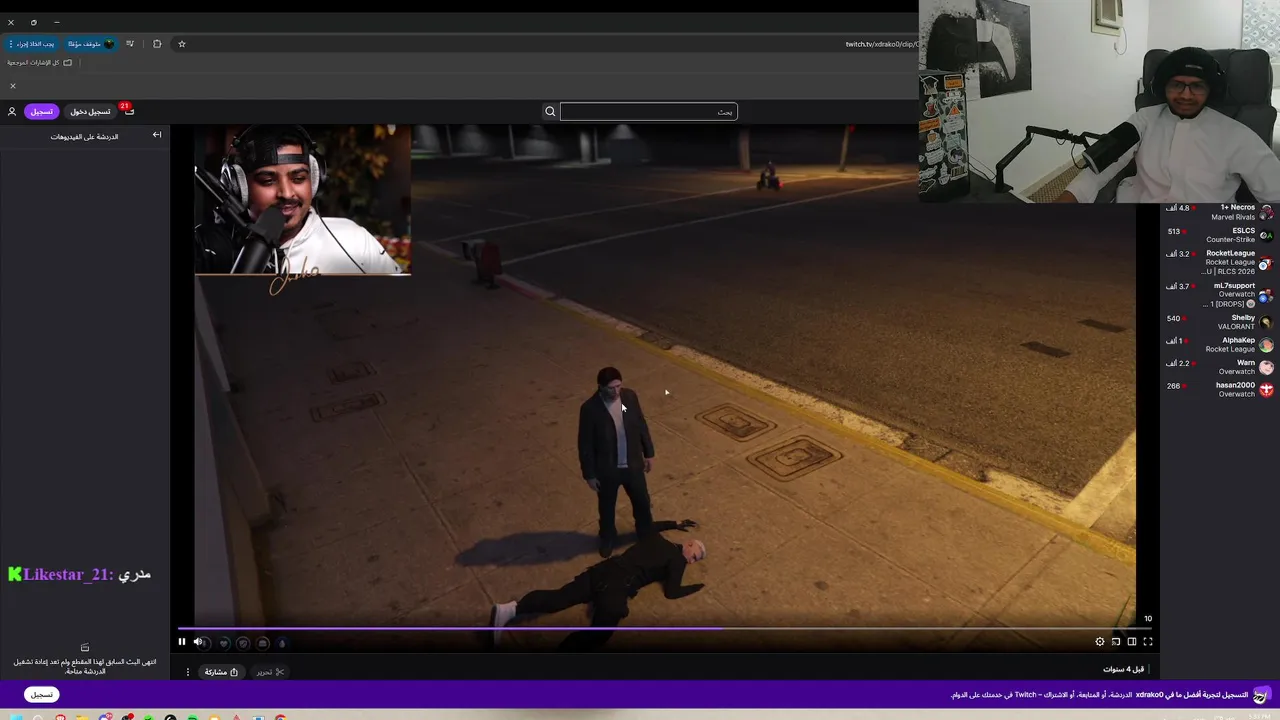1280x720 pixels.
Task: Cast the clip with the cast icon
Action: pyautogui.click(x=1116, y=642)
